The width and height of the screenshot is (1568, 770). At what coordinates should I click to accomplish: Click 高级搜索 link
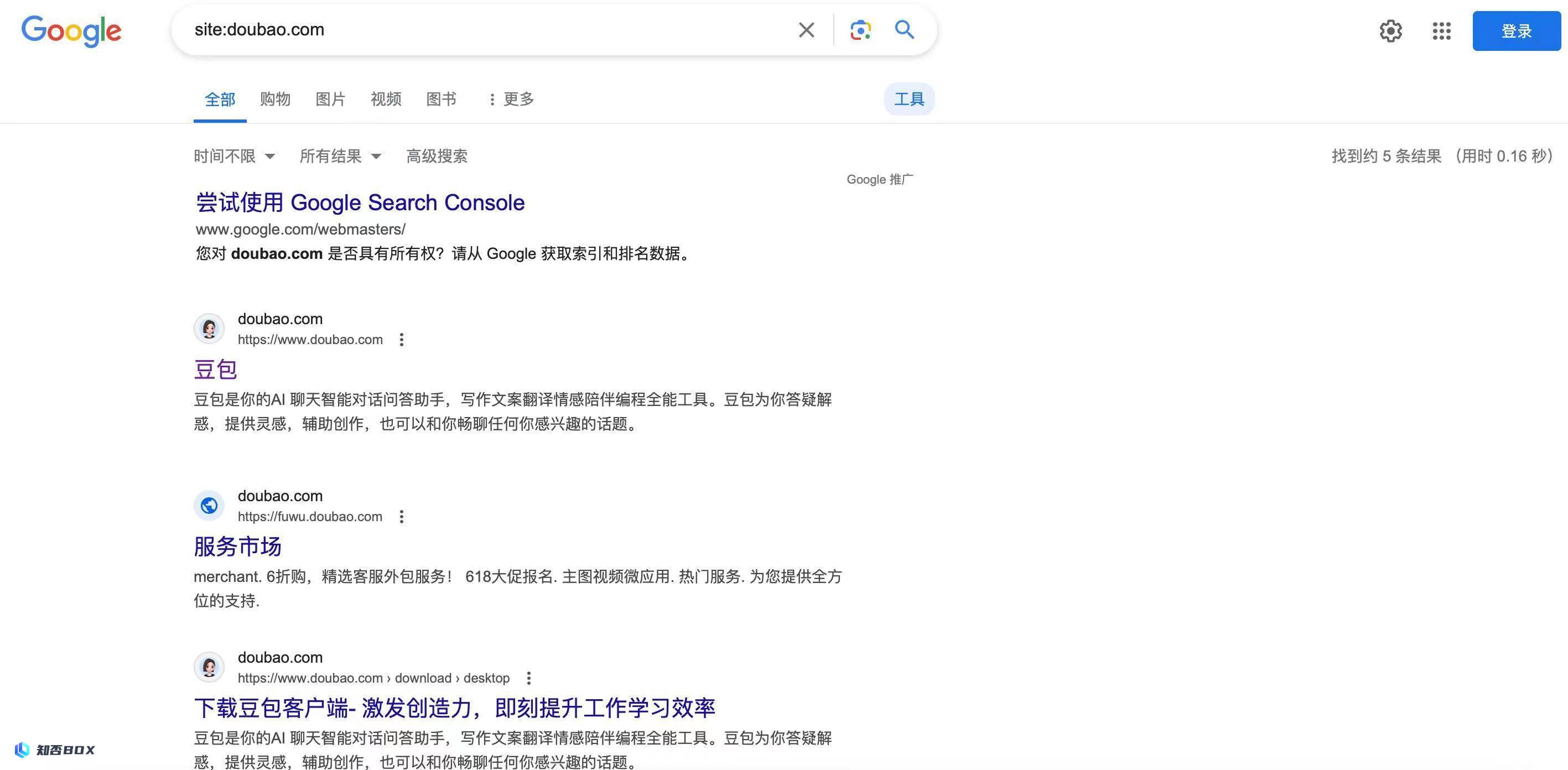[437, 157]
